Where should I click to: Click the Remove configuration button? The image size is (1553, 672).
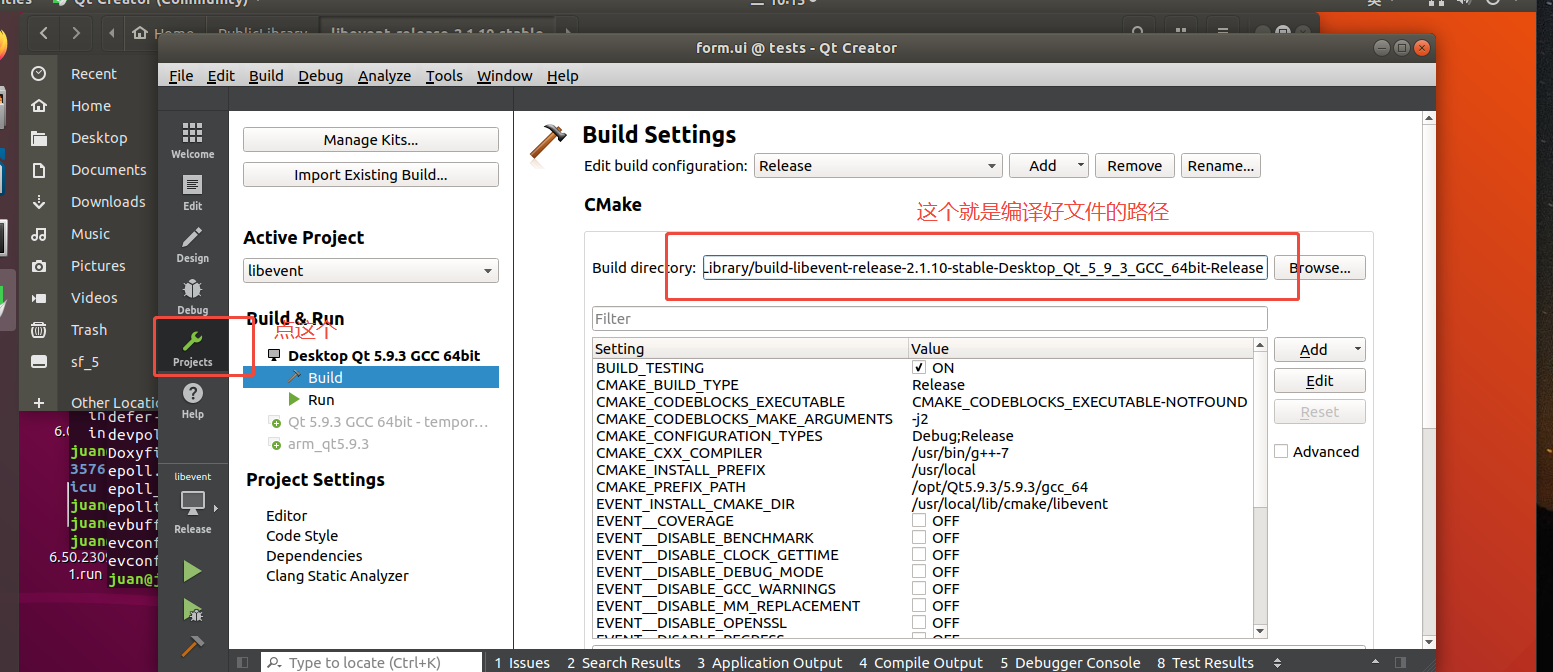pos(1134,166)
